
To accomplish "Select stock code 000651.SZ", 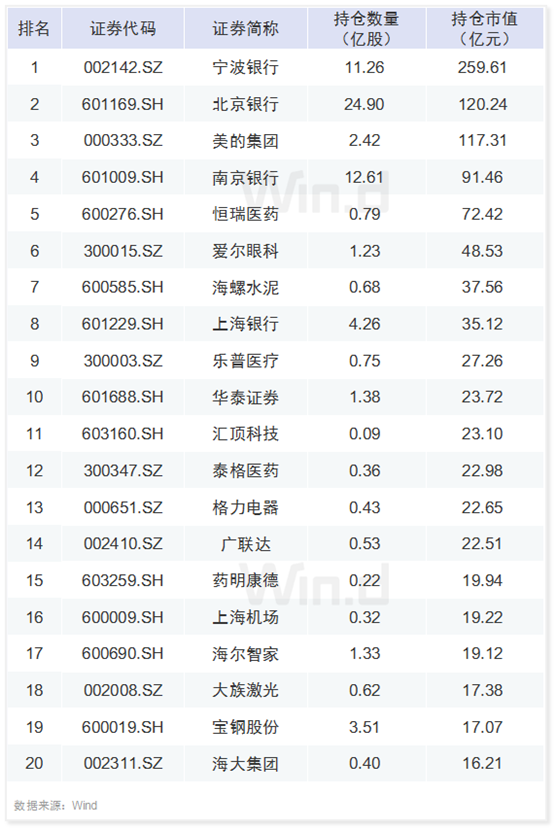I will click(x=123, y=507).
